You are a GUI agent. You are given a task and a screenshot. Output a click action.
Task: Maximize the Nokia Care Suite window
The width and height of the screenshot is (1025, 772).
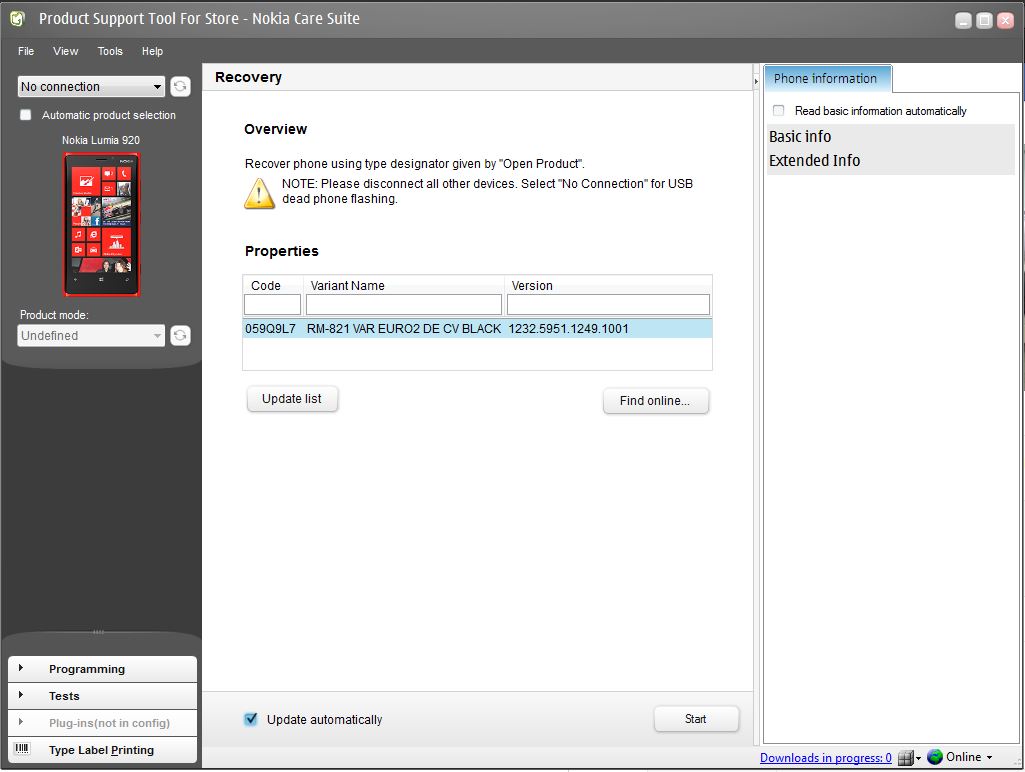[984, 21]
